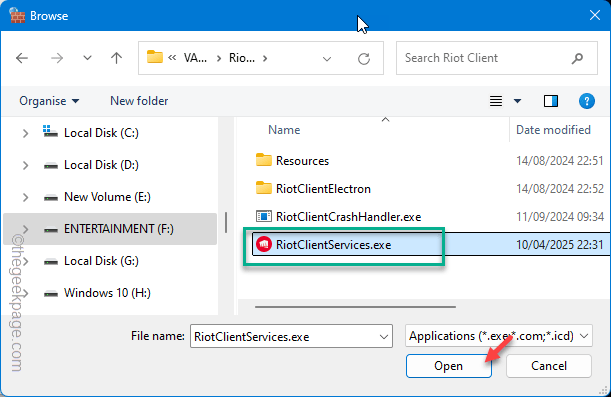Click the search magnifier icon
This screenshot has width=611, height=397.
(577, 58)
